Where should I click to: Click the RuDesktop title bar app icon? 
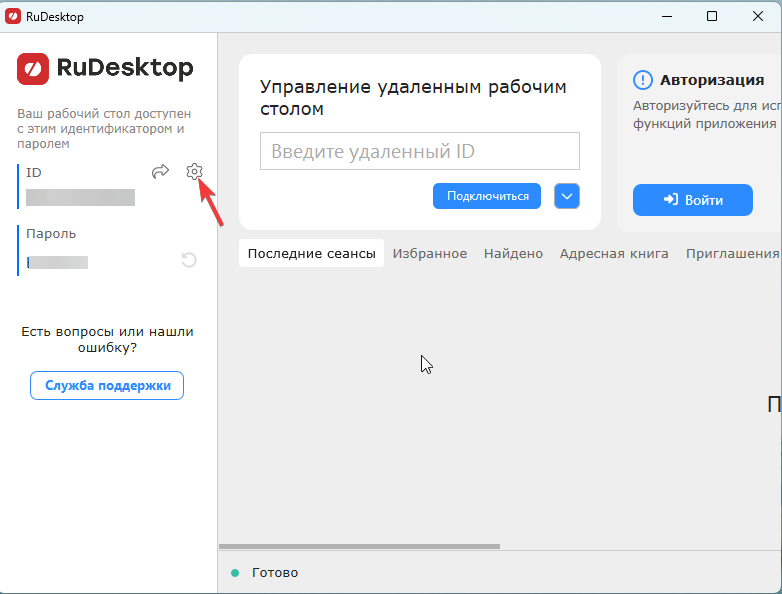click(x=12, y=16)
